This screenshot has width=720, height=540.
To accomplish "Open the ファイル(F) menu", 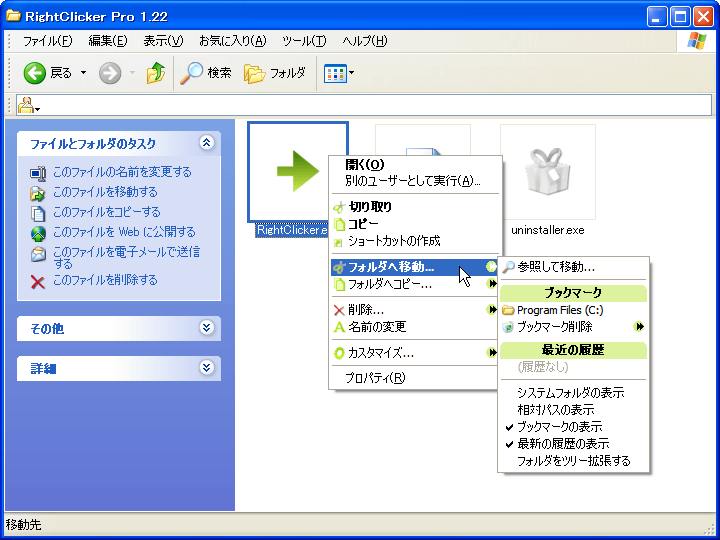I will click(48, 41).
